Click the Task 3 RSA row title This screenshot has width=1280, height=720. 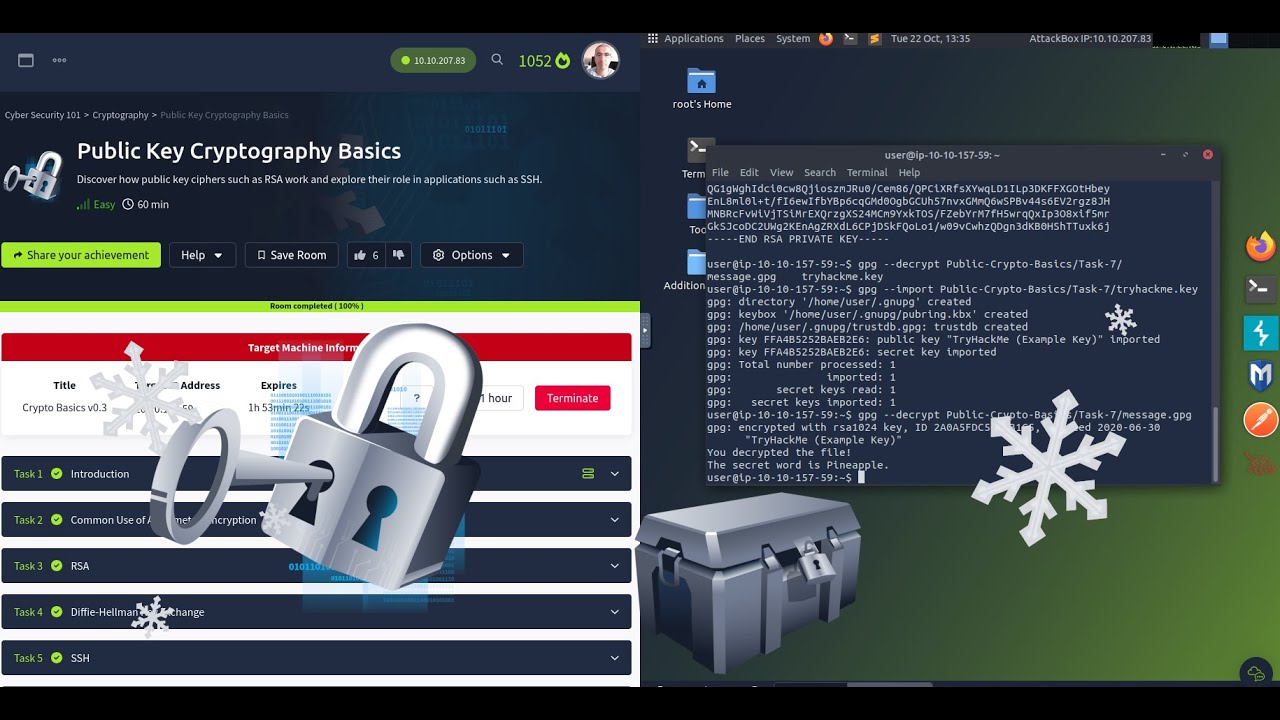point(80,566)
